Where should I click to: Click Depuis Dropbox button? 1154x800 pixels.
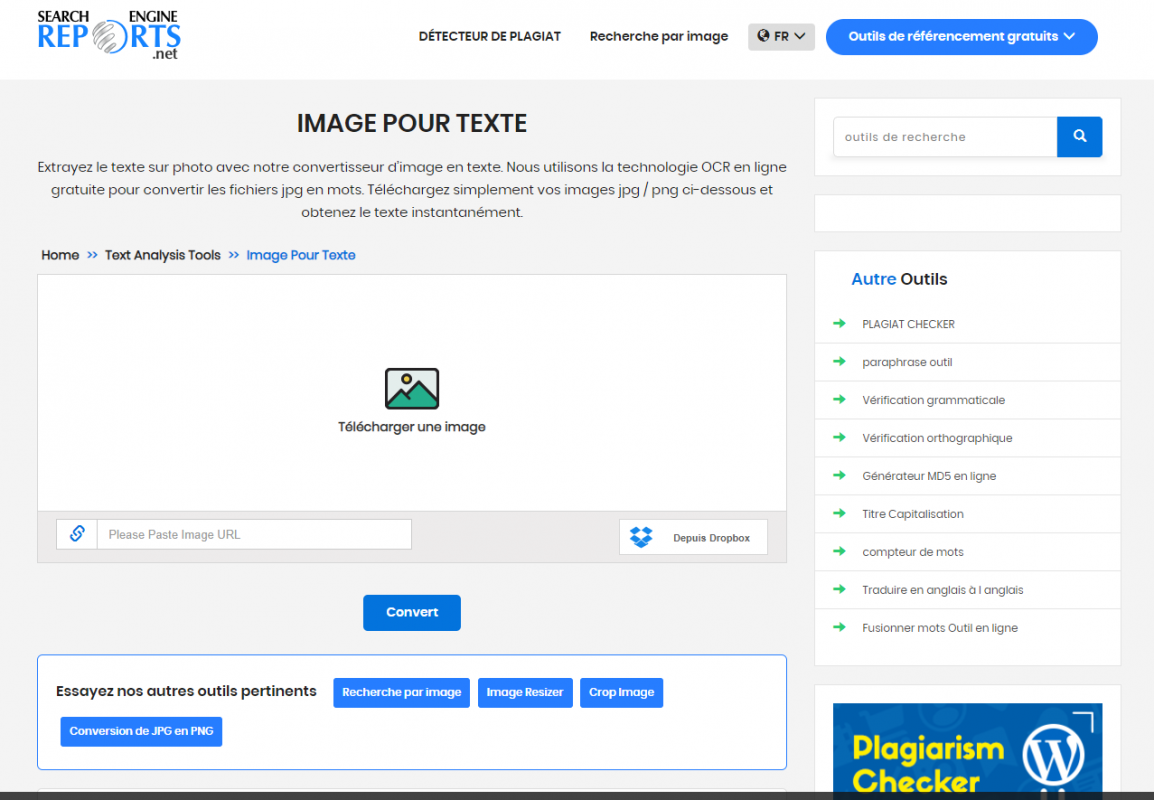[693, 537]
